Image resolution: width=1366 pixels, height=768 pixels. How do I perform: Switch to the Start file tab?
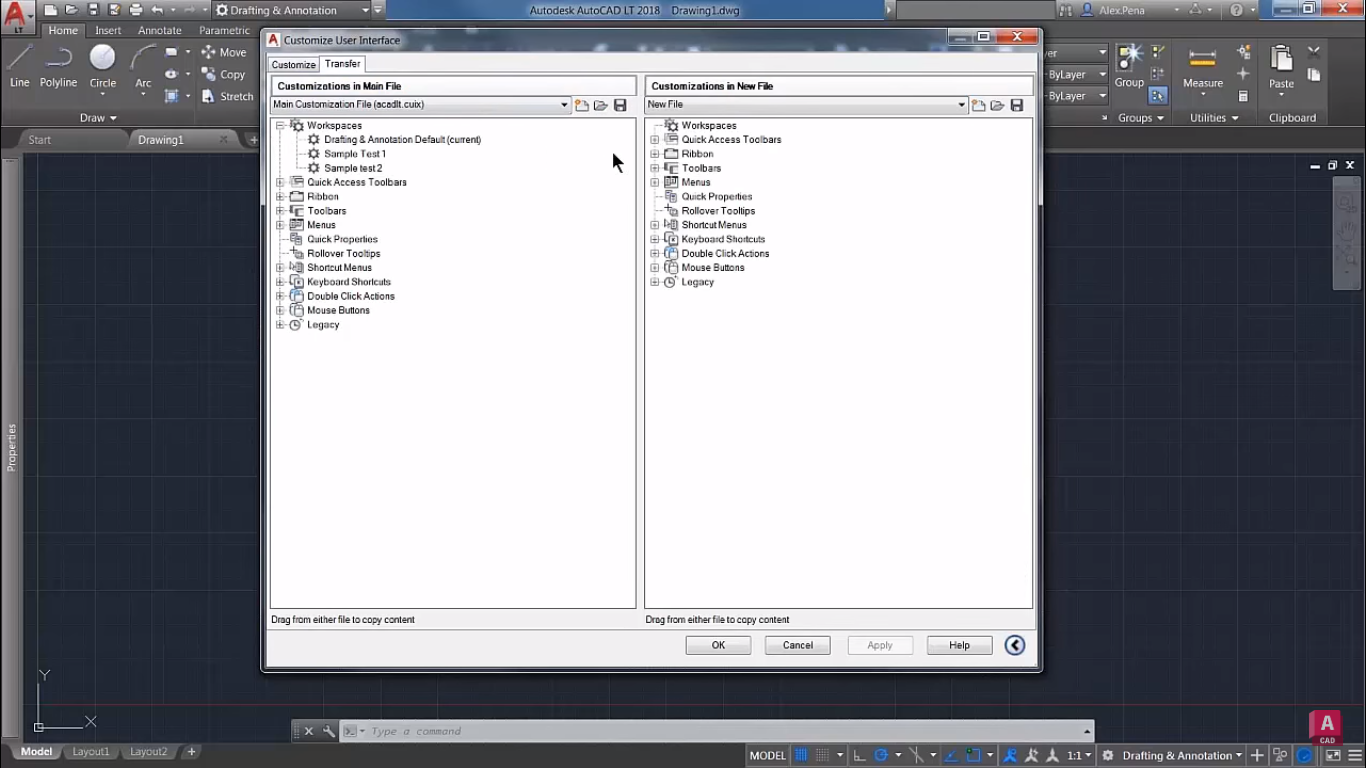[40, 140]
